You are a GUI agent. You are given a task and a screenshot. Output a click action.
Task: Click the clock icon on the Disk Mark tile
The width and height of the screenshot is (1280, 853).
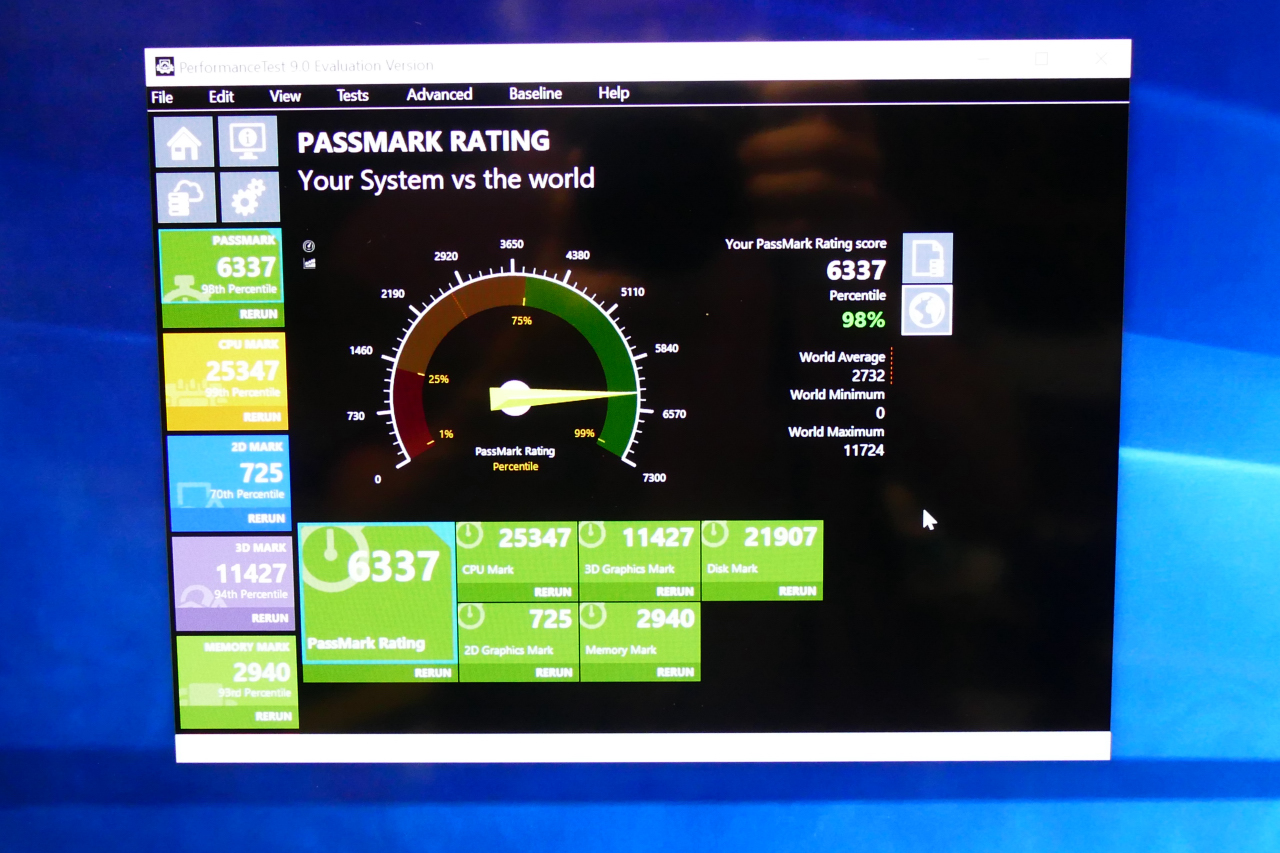[x=715, y=535]
